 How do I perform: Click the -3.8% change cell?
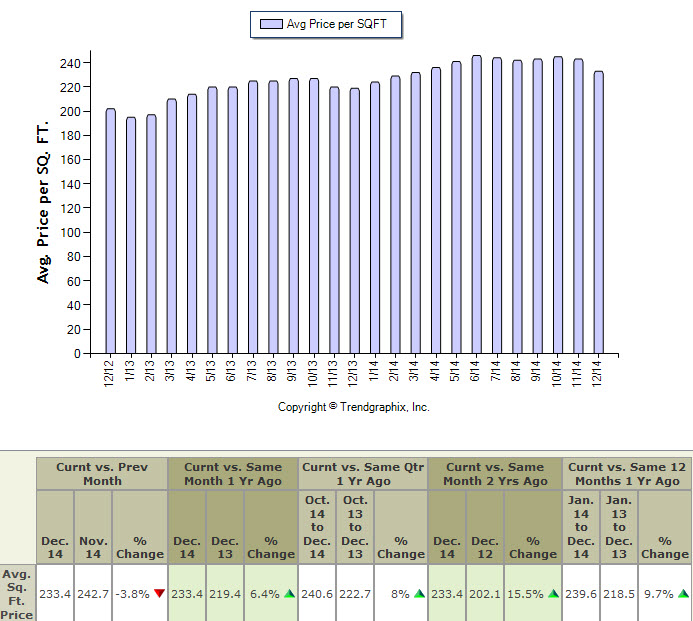tap(140, 594)
